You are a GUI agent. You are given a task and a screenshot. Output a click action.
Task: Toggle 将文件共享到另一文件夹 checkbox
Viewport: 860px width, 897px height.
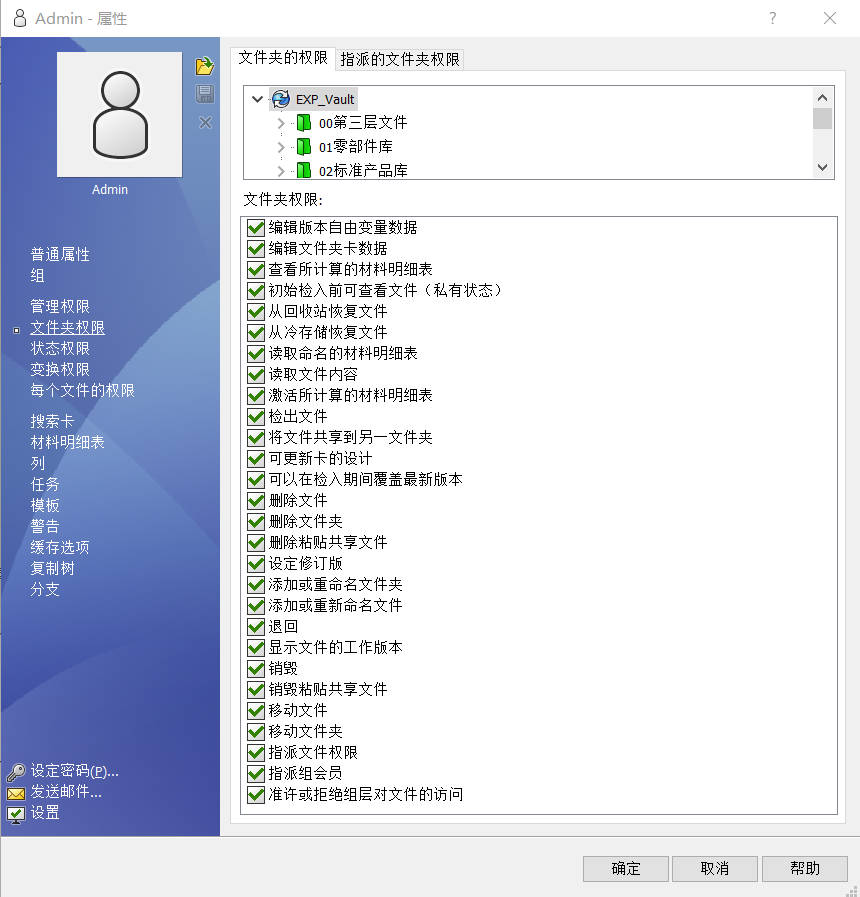coord(256,438)
